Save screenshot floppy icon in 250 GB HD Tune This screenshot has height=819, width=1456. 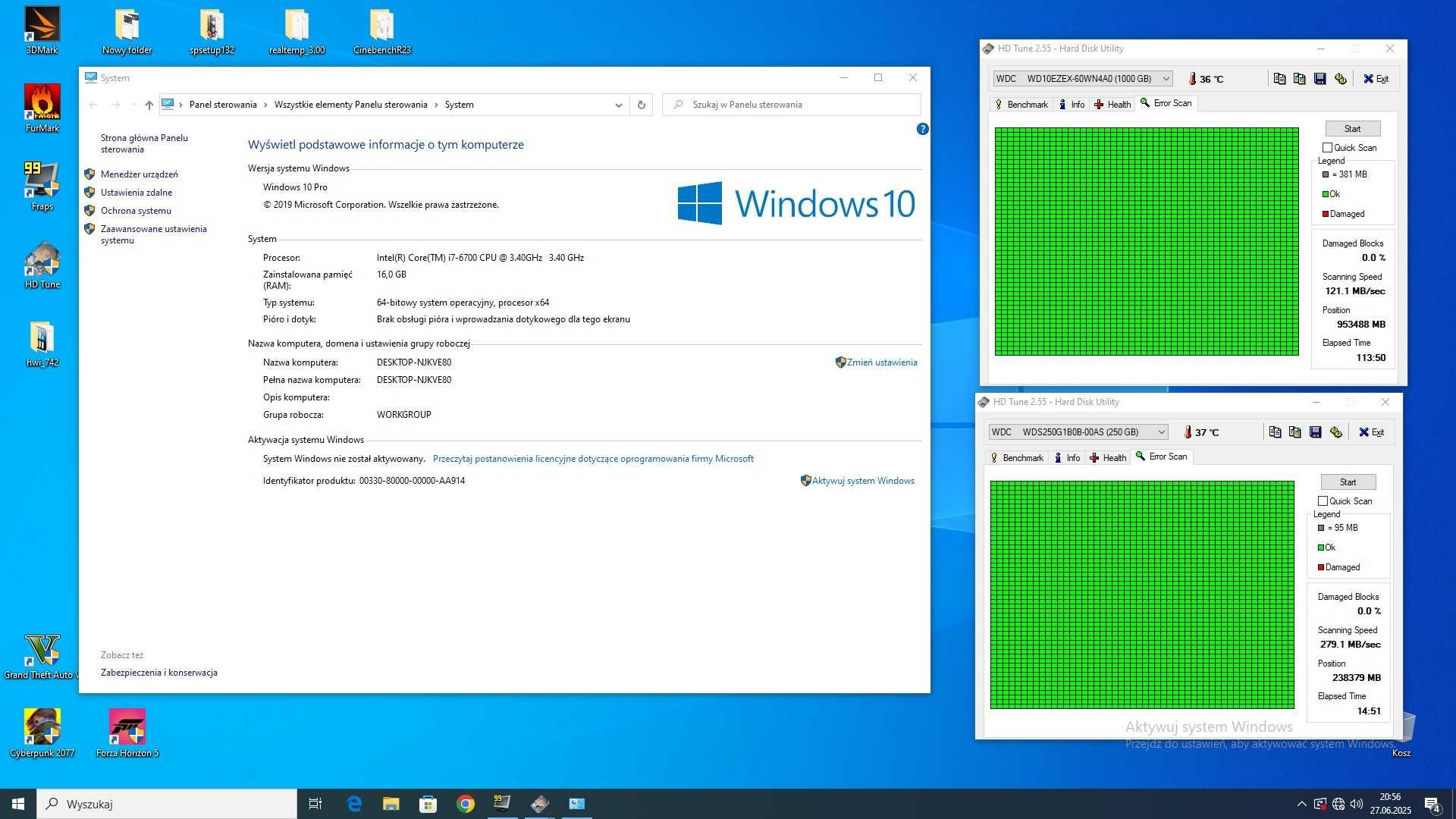coord(1316,432)
